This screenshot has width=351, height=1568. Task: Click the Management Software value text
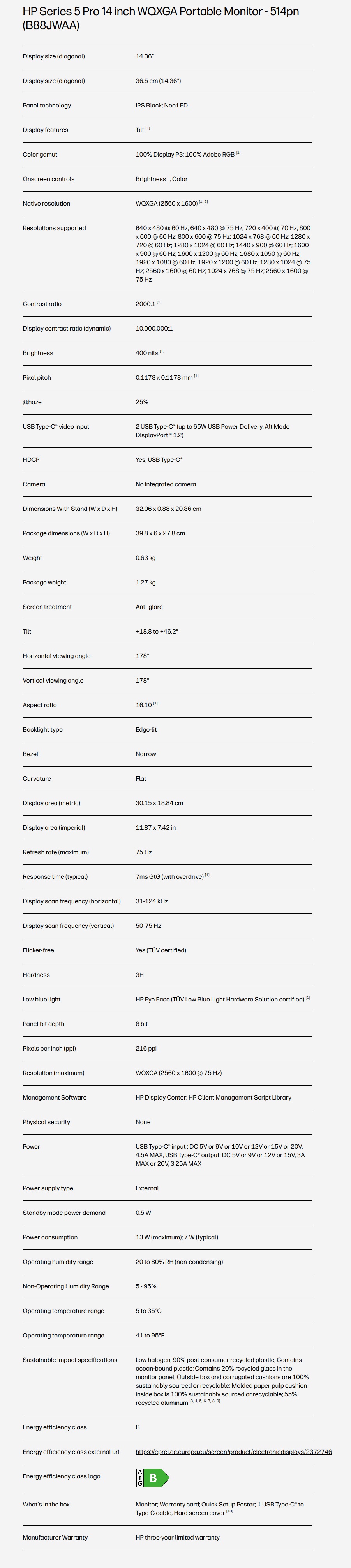(213, 1098)
